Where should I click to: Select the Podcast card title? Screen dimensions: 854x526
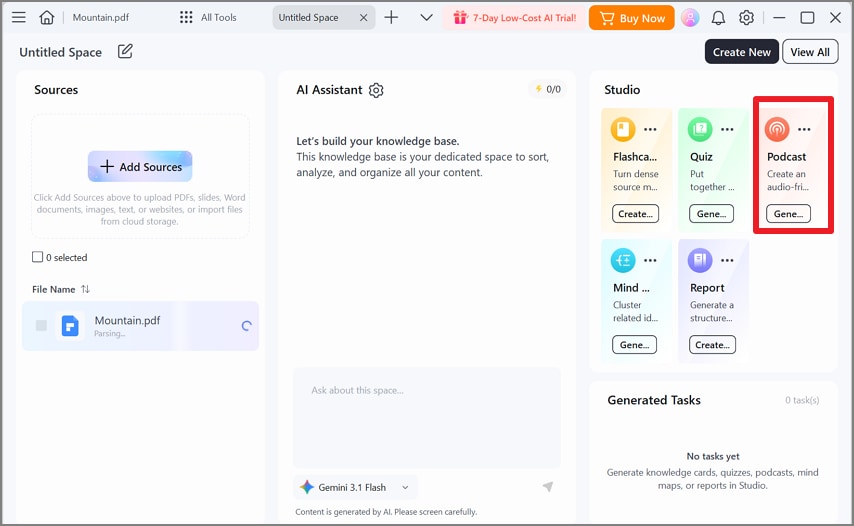point(786,157)
